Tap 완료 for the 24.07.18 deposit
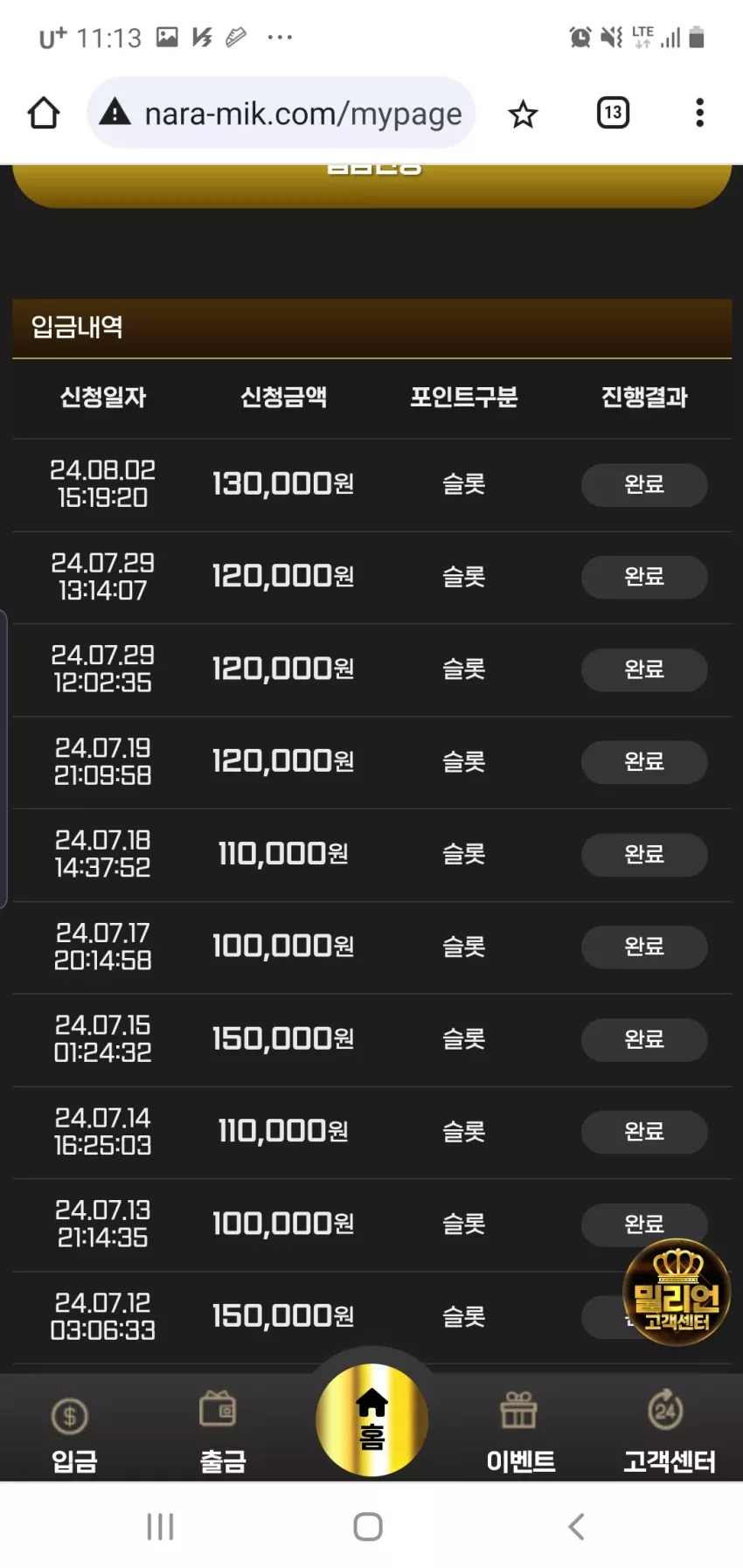The width and height of the screenshot is (743, 1568). (x=644, y=854)
